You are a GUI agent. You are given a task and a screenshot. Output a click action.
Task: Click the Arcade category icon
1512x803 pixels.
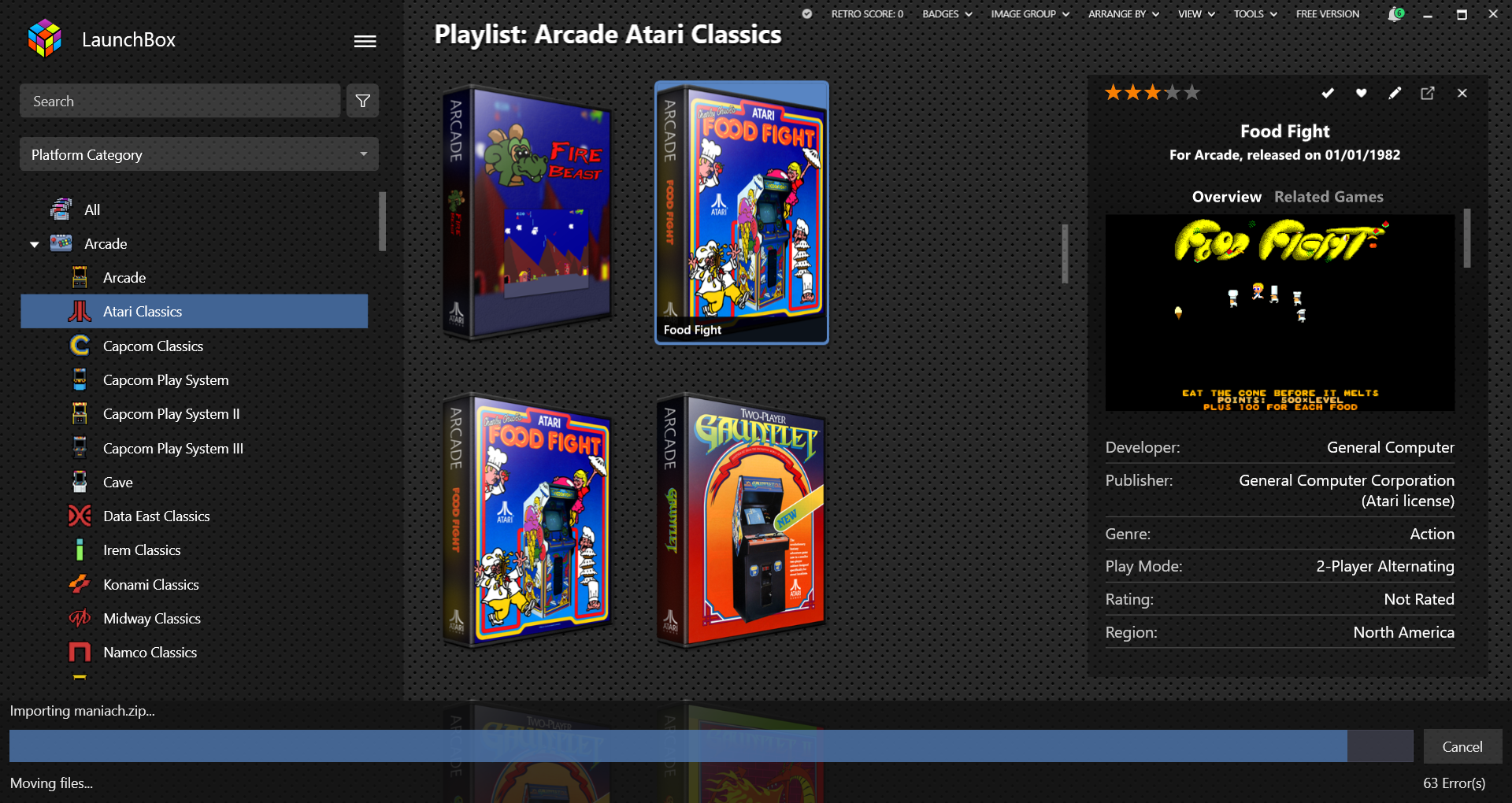pyautogui.click(x=61, y=243)
